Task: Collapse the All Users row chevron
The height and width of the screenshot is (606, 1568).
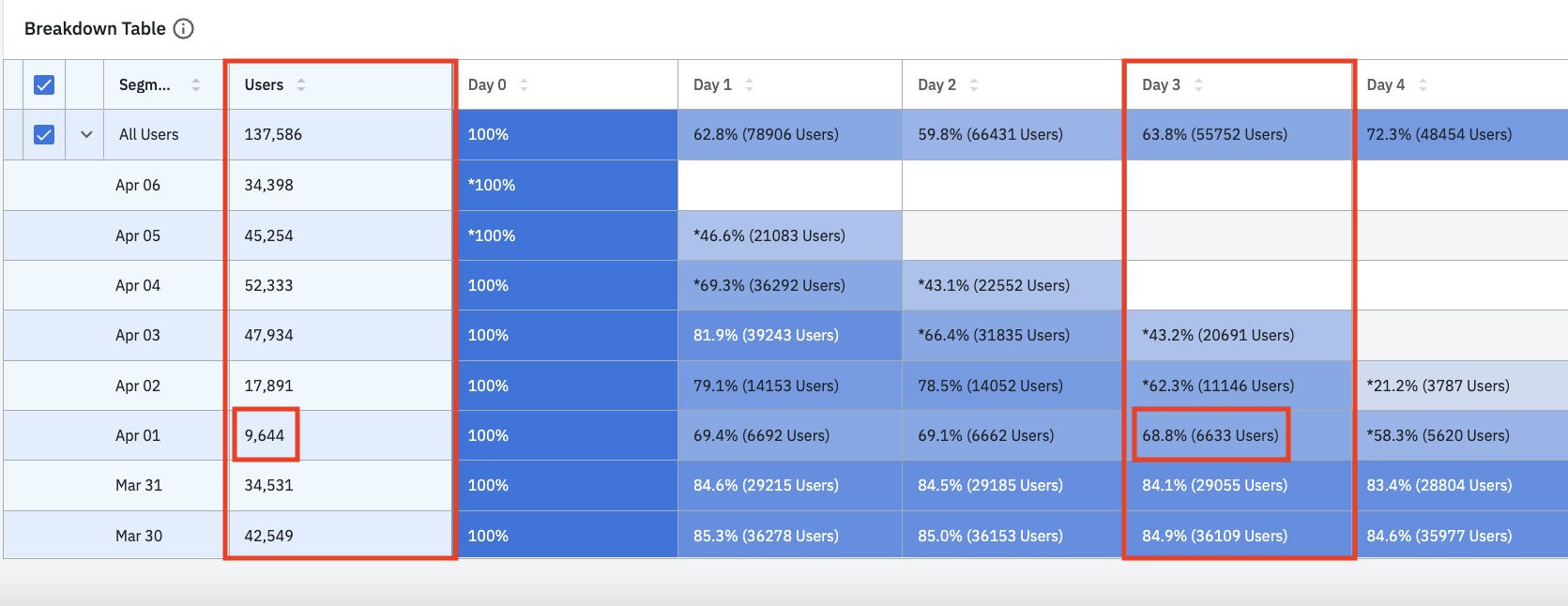Action: click(x=86, y=135)
